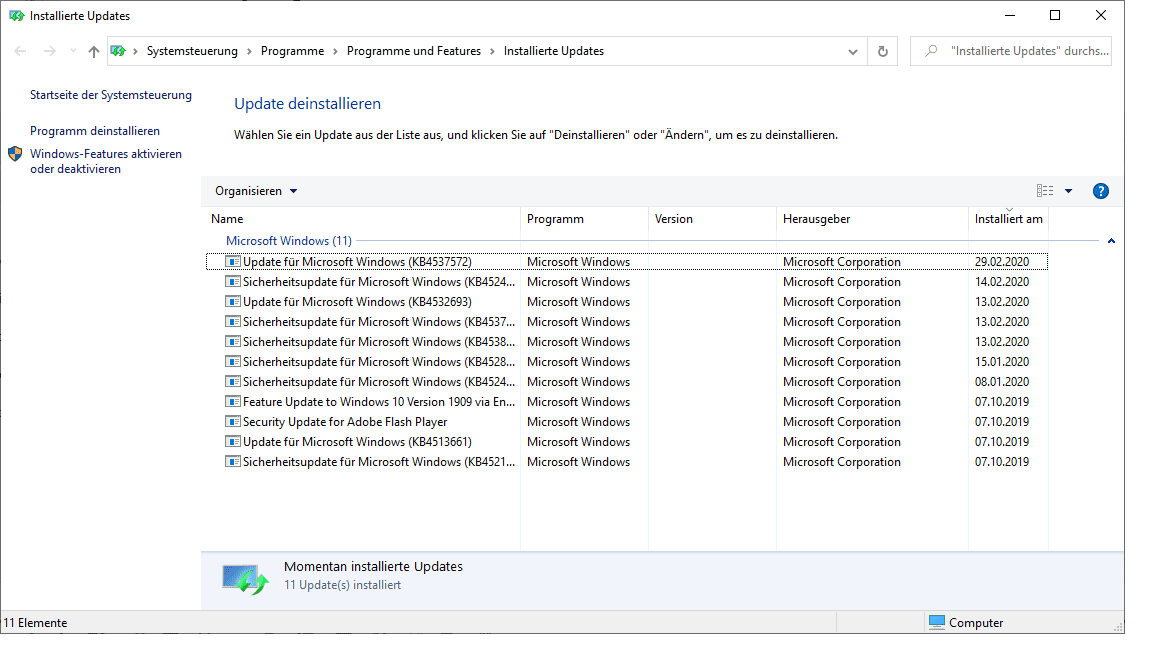Open the recent locations dropdown arrow

(x=72, y=51)
